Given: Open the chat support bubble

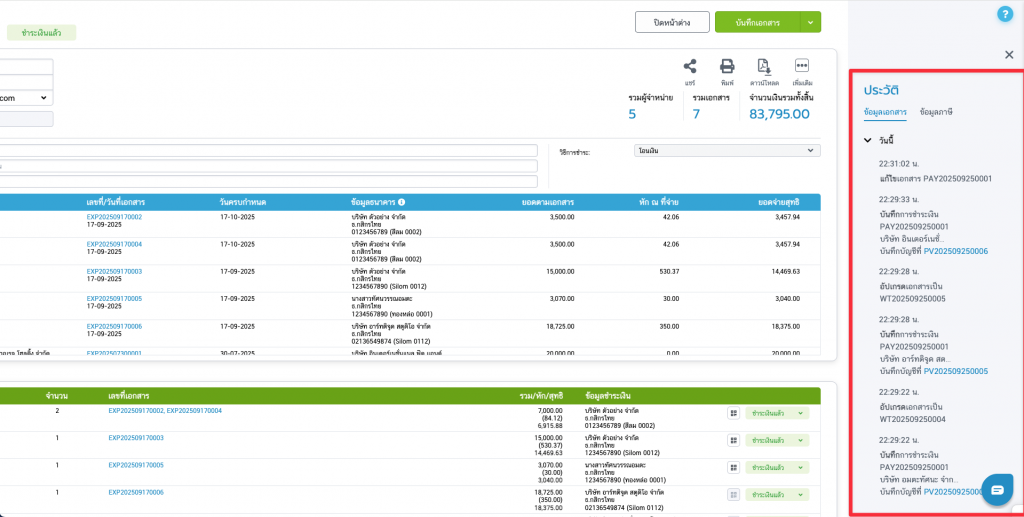Looking at the screenshot, I should tap(997, 488).
